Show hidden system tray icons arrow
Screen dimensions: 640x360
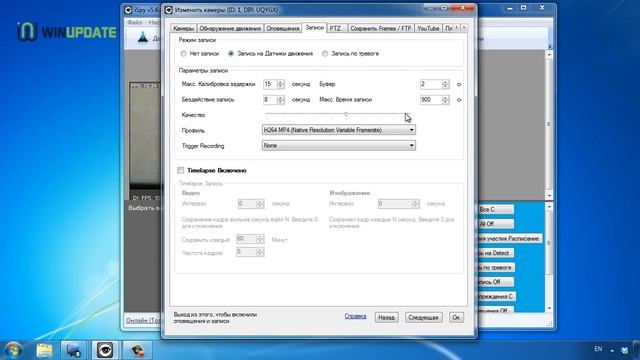pyautogui.click(x=612, y=350)
